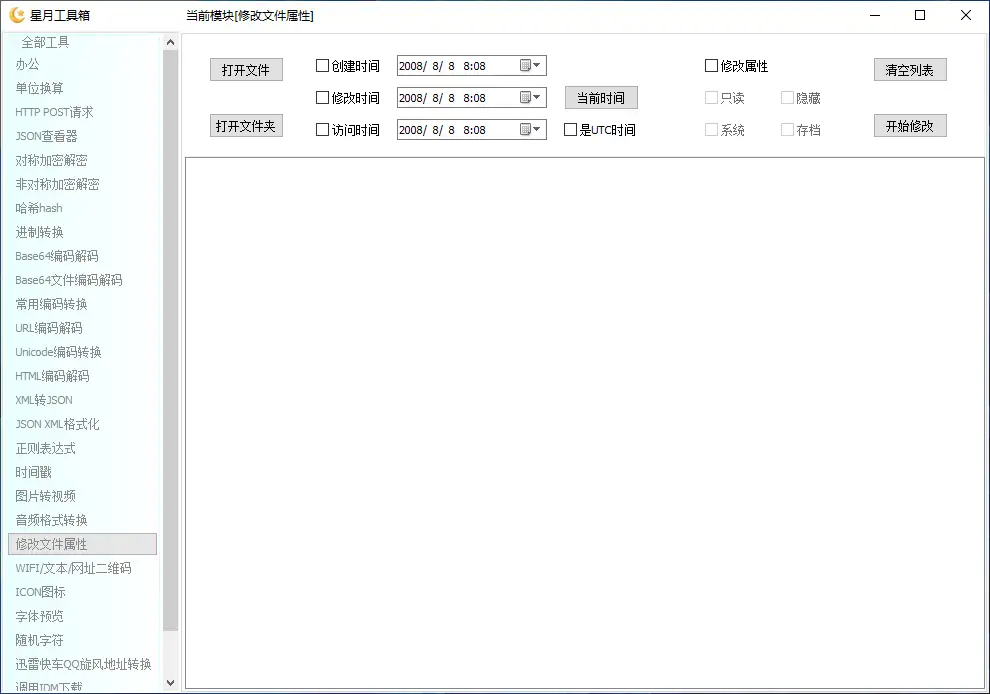
Task: Open the 时间戳 tool
Action: tap(33, 472)
